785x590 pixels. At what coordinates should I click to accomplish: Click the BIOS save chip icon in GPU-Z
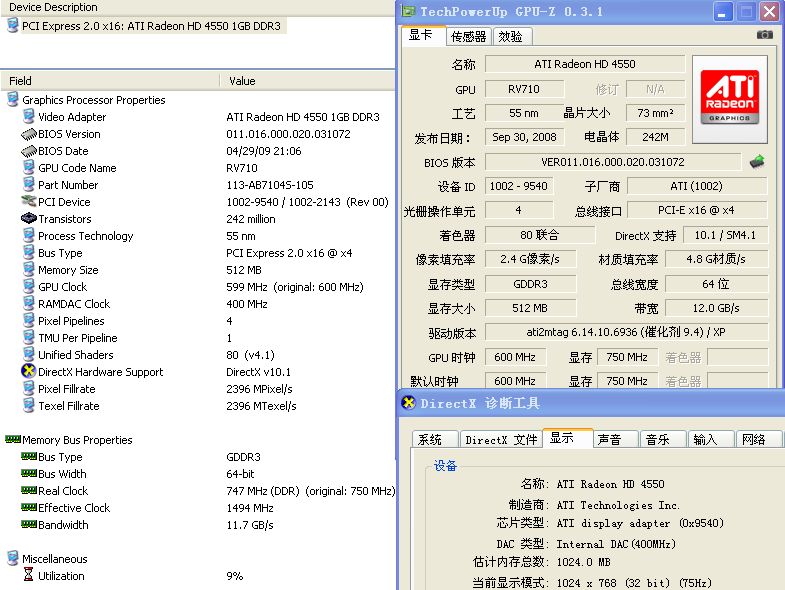[x=757, y=161]
